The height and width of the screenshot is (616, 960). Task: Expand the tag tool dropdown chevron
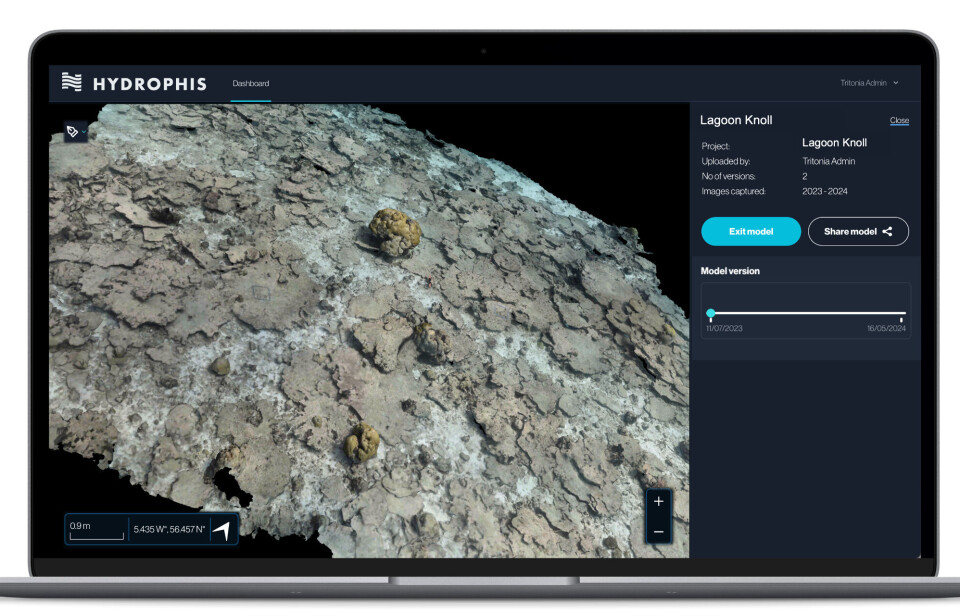point(86,132)
